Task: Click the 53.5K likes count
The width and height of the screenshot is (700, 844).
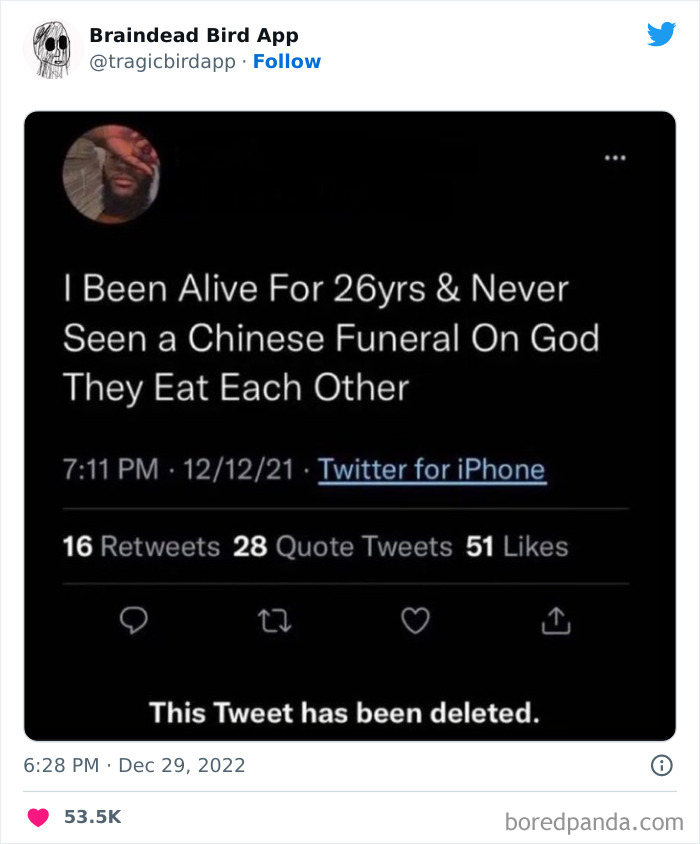Action: [x=92, y=817]
